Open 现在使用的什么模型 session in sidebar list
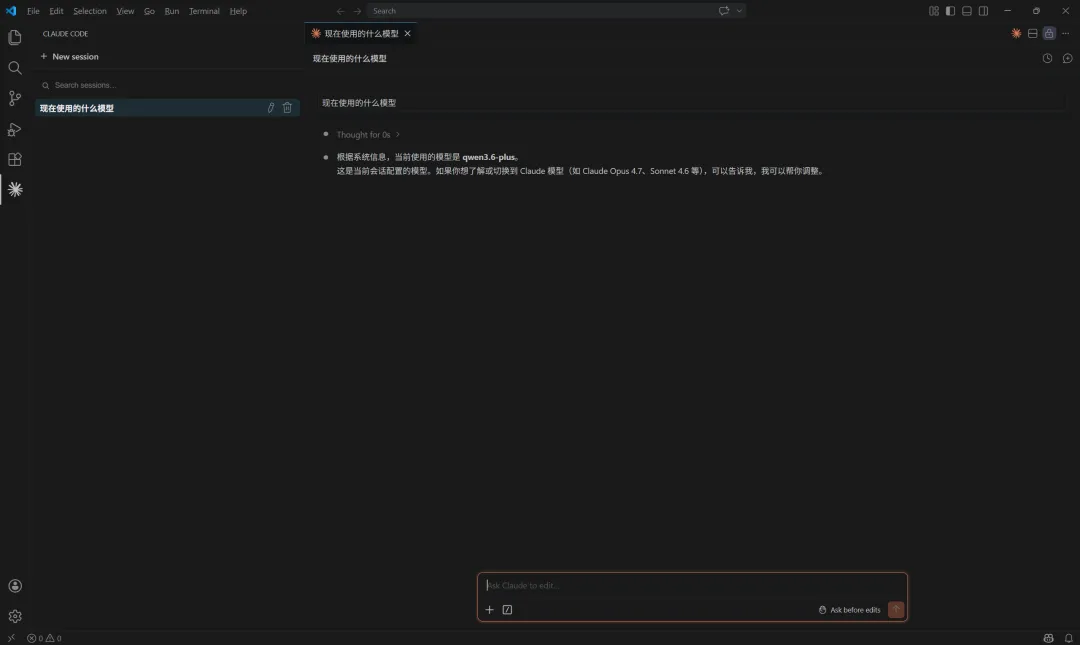Image resolution: width=1080 pixels, height=645 pixels. (x=167, y=108)
